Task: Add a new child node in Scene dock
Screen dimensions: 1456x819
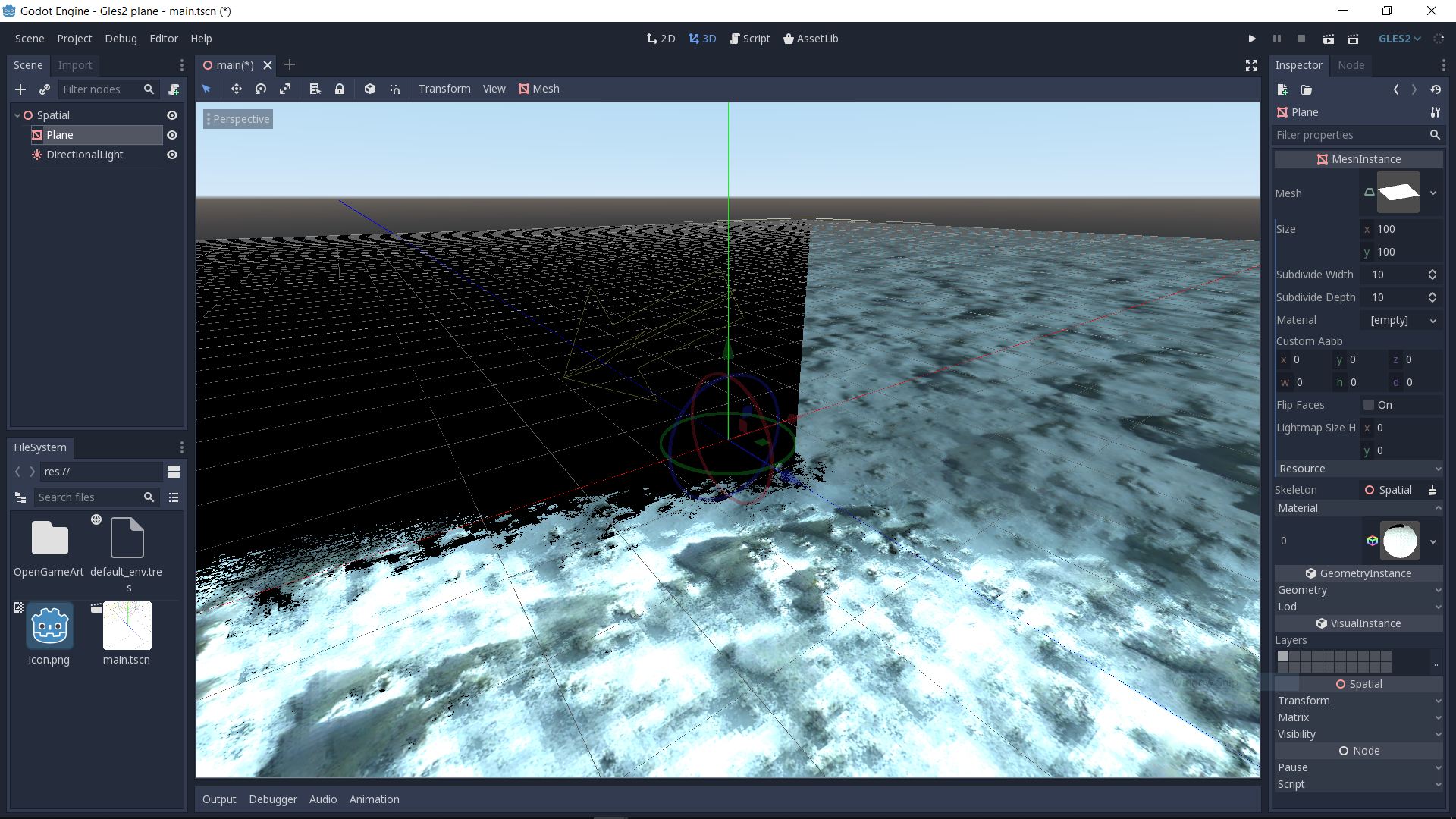Action: (20, 89)
